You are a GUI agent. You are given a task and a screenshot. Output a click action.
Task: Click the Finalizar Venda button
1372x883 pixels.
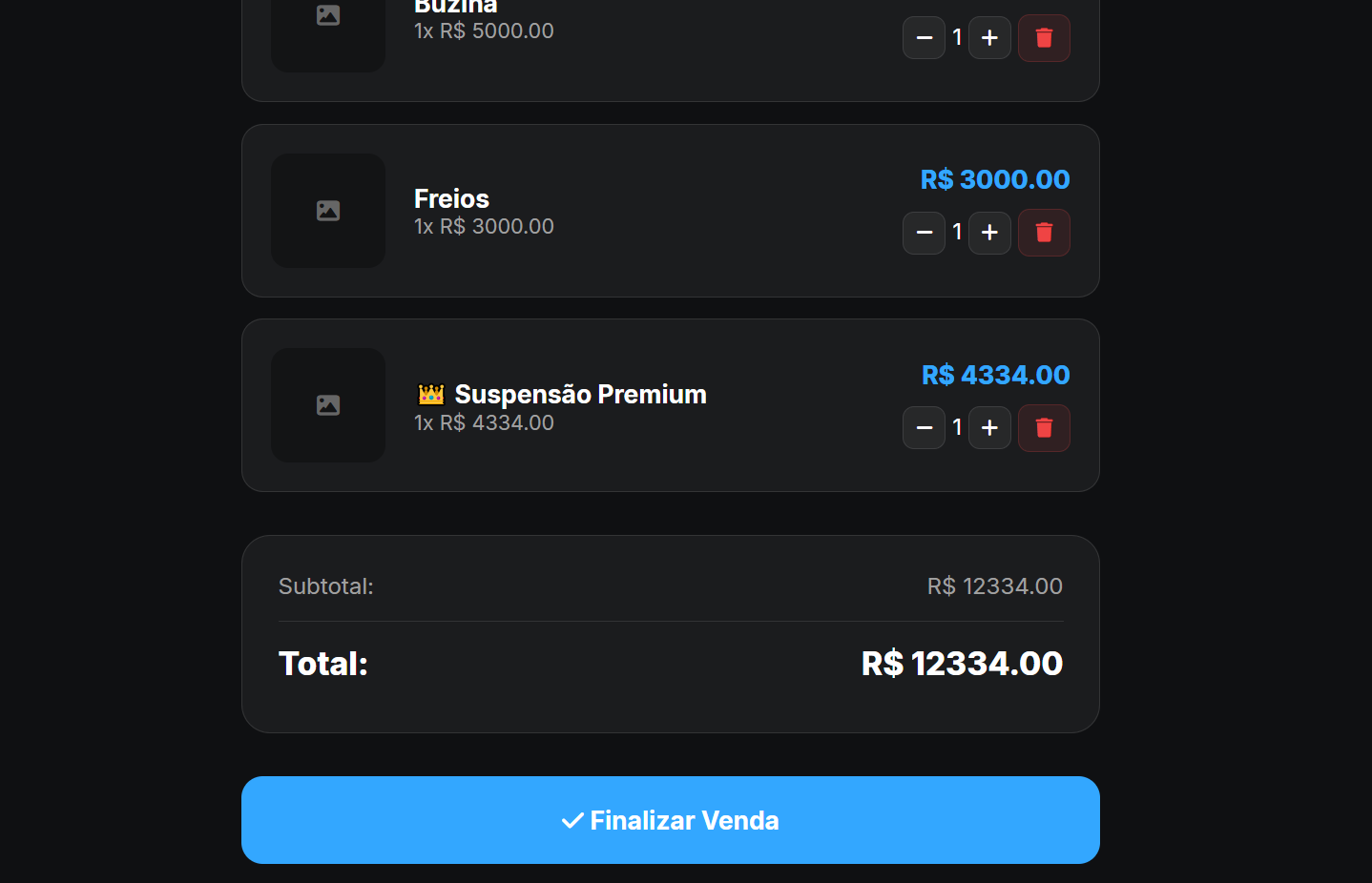670,820
